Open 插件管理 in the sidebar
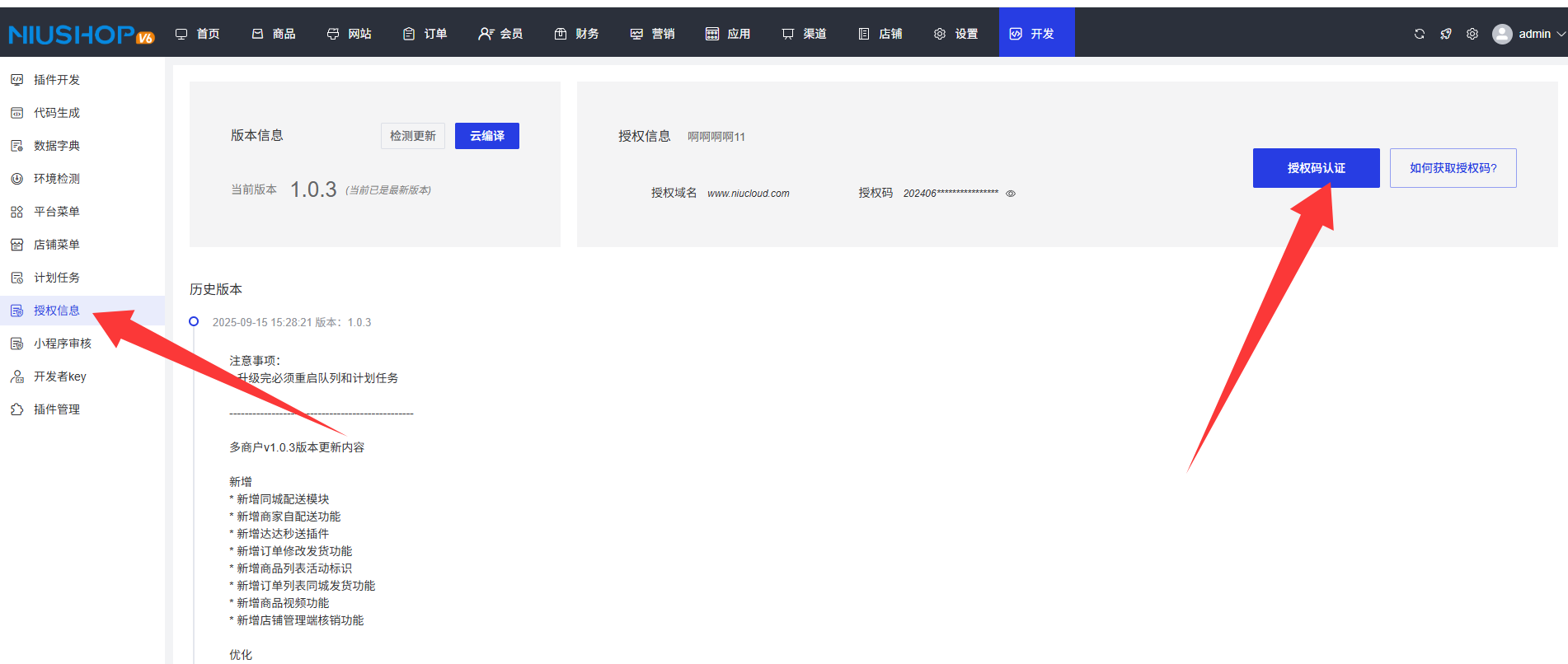1568x664 pixels. [56, 409]
